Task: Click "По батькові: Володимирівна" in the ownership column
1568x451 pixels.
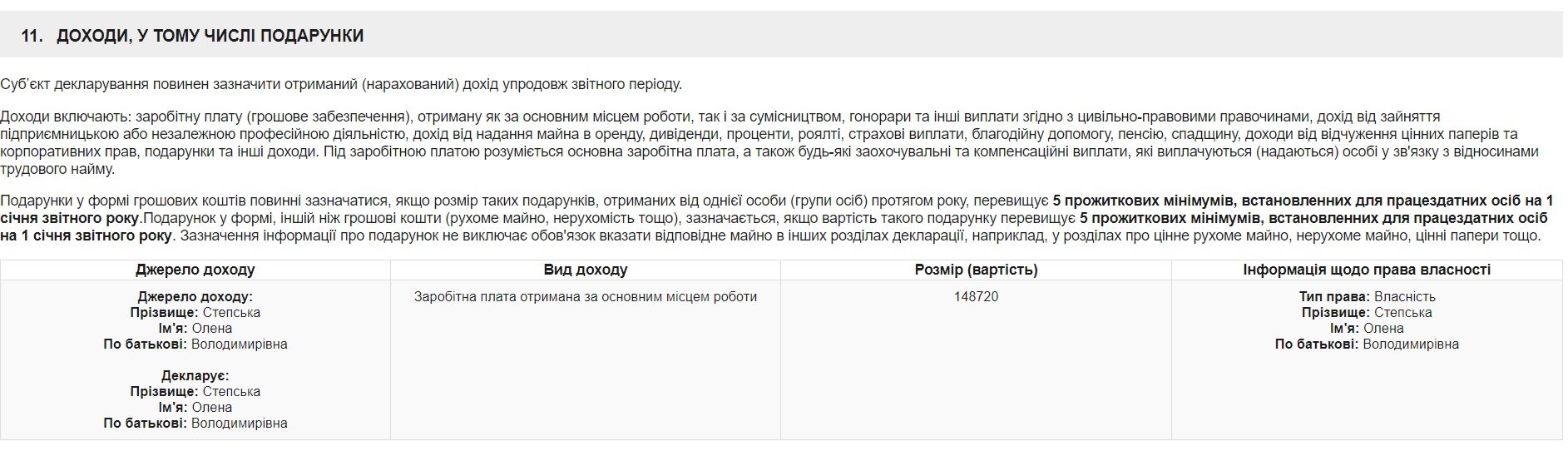Action: coord(1366,344)
